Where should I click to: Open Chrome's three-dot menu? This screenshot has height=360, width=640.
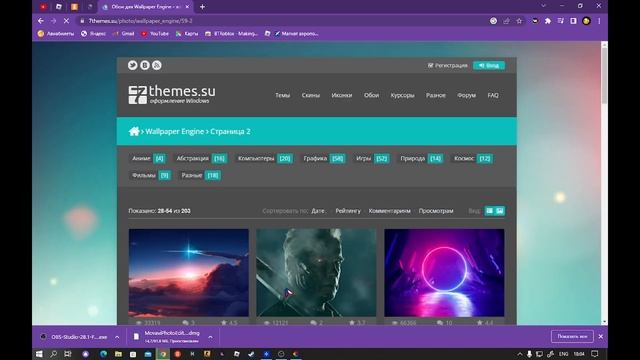(599, 21)
